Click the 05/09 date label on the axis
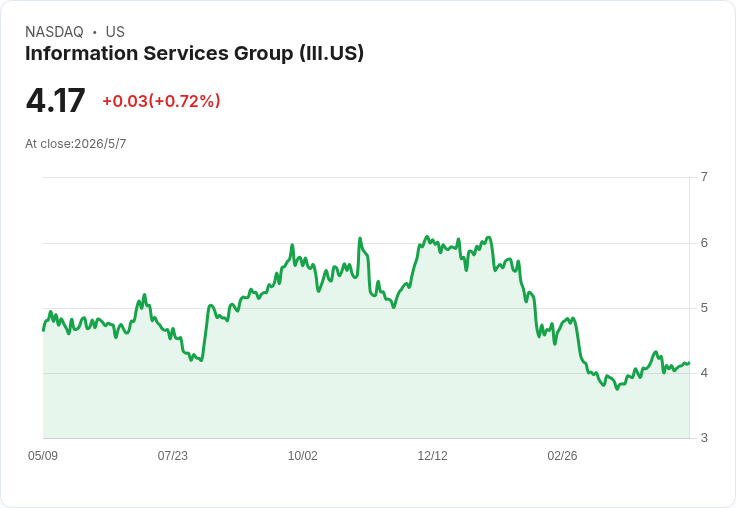Screen dimensions: 736x508 [x=43, y=455]
